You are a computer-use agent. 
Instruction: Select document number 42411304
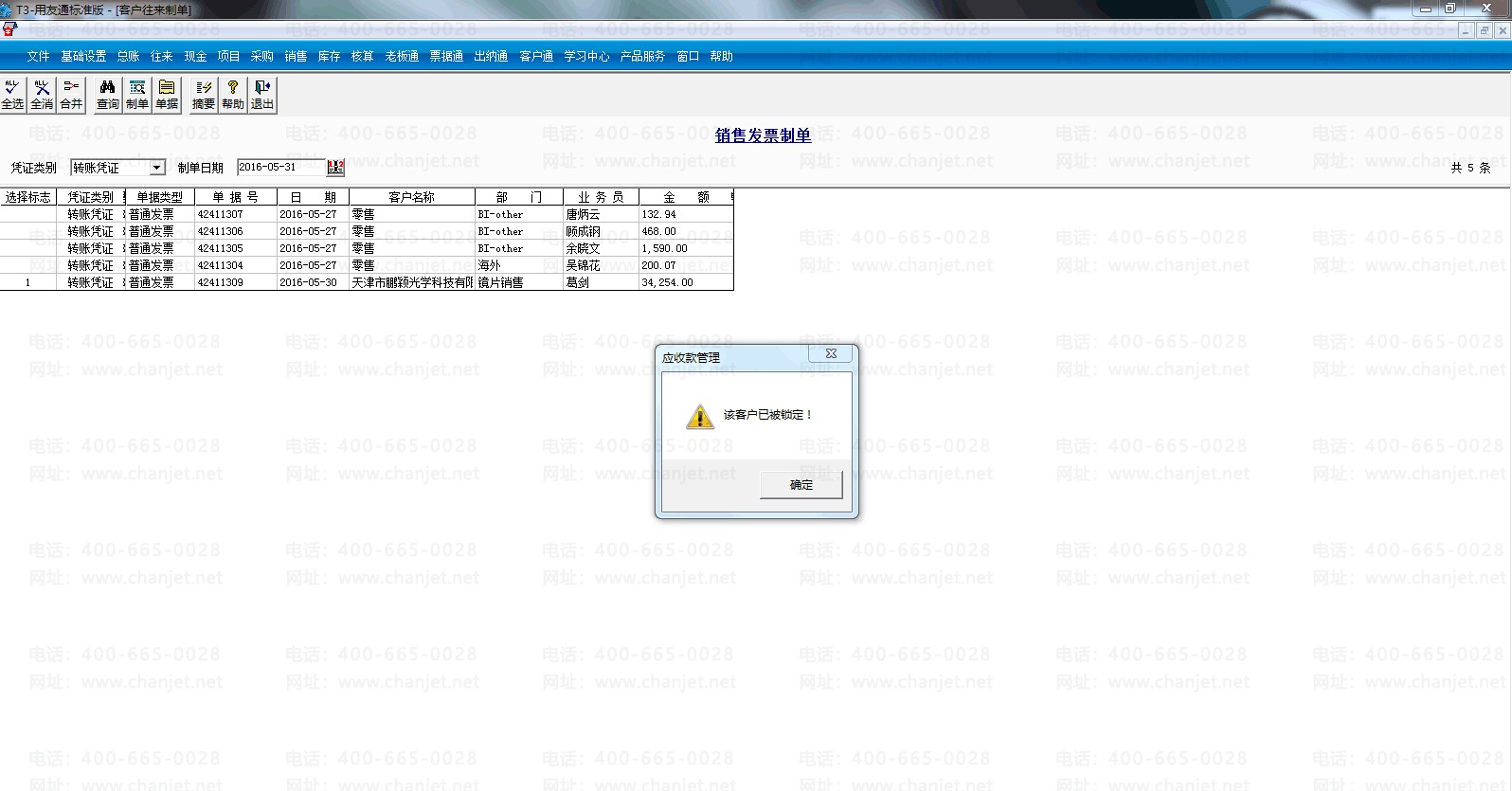pyautogui.click(x=236, y=265)
